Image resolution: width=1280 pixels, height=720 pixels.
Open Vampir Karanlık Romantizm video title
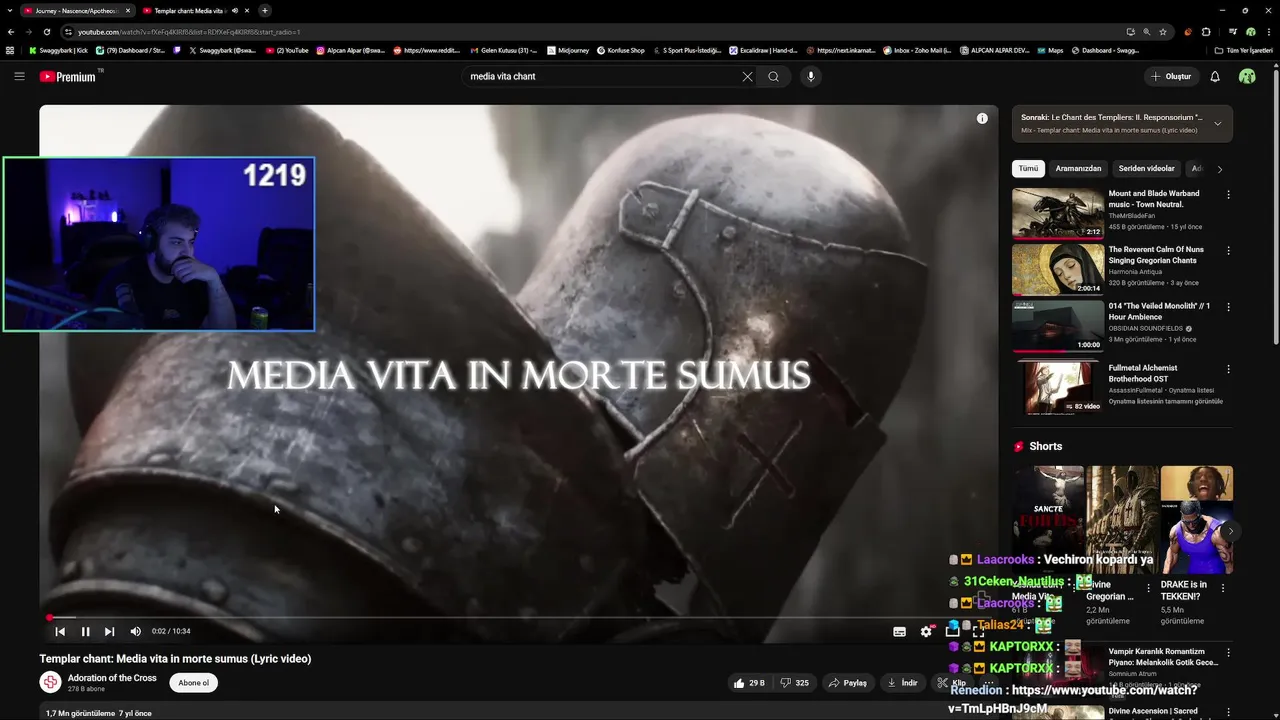1163,657
